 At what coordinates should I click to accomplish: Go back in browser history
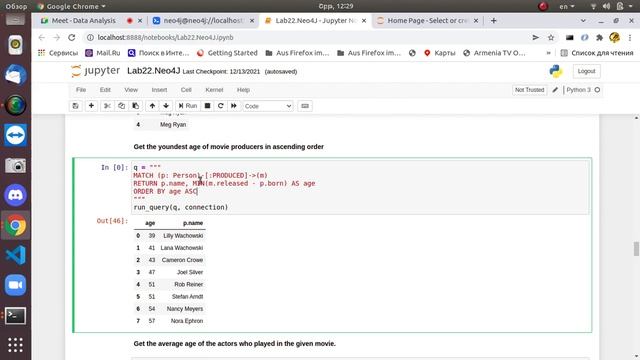click(42, 38)
